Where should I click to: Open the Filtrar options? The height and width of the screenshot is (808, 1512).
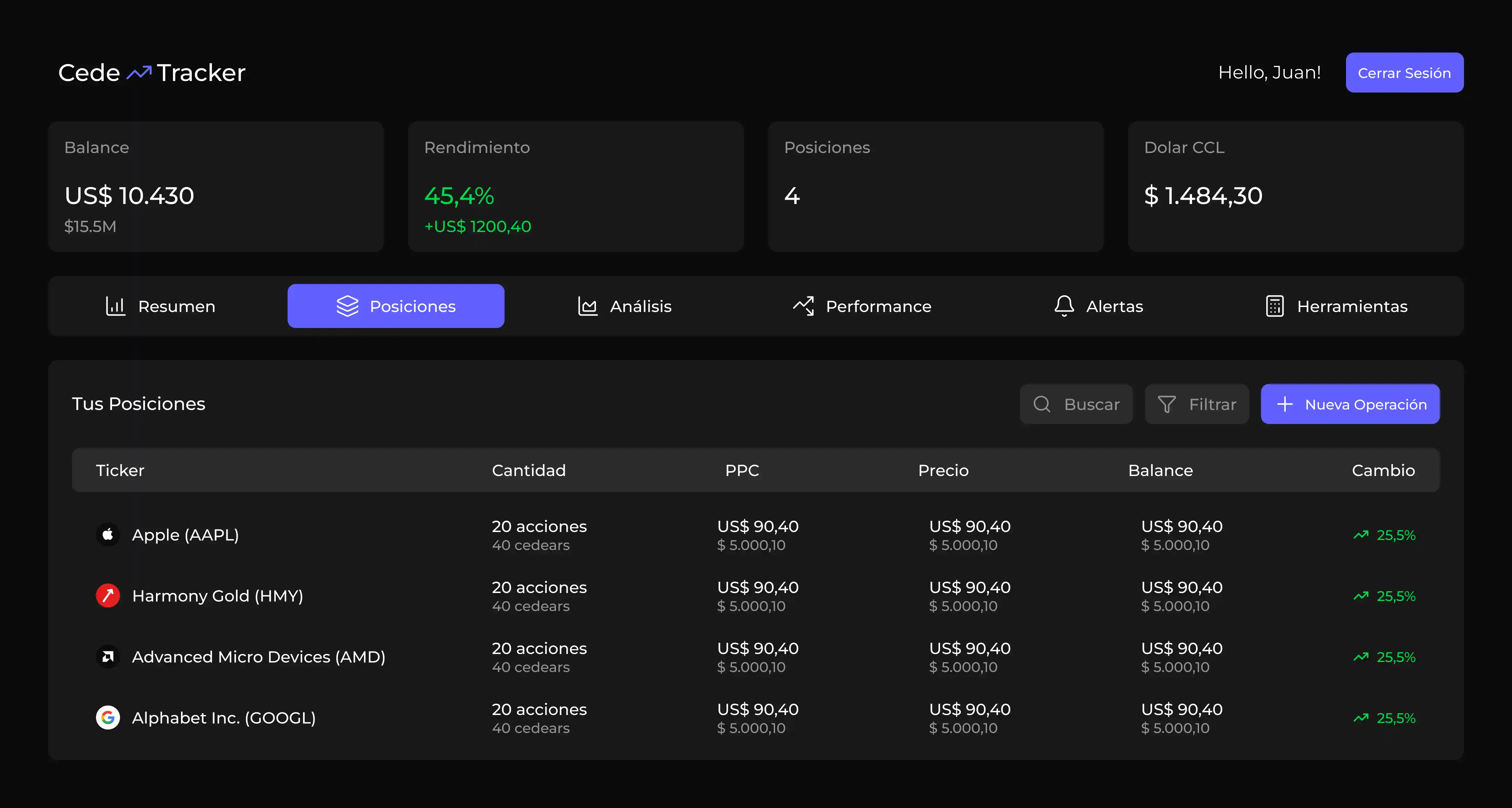(1197, 404)
